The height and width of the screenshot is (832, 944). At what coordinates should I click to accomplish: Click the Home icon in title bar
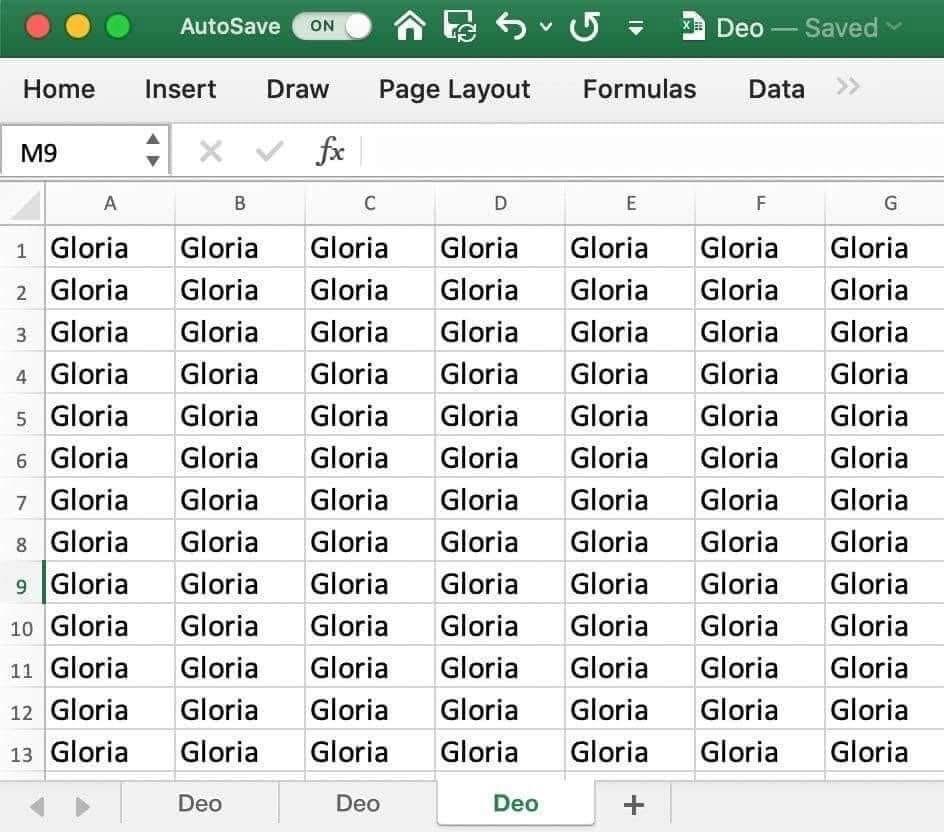pyautogui.click(x=409, y=26)
